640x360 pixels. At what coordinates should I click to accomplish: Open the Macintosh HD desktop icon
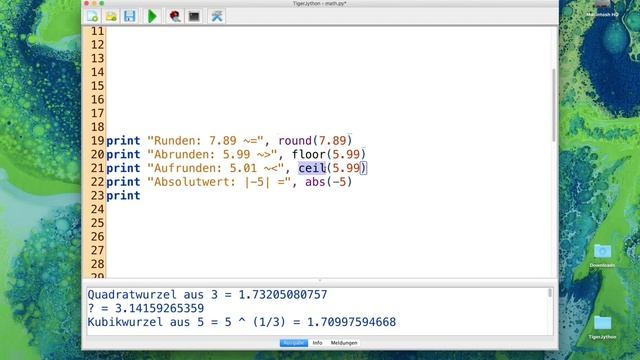602,9
